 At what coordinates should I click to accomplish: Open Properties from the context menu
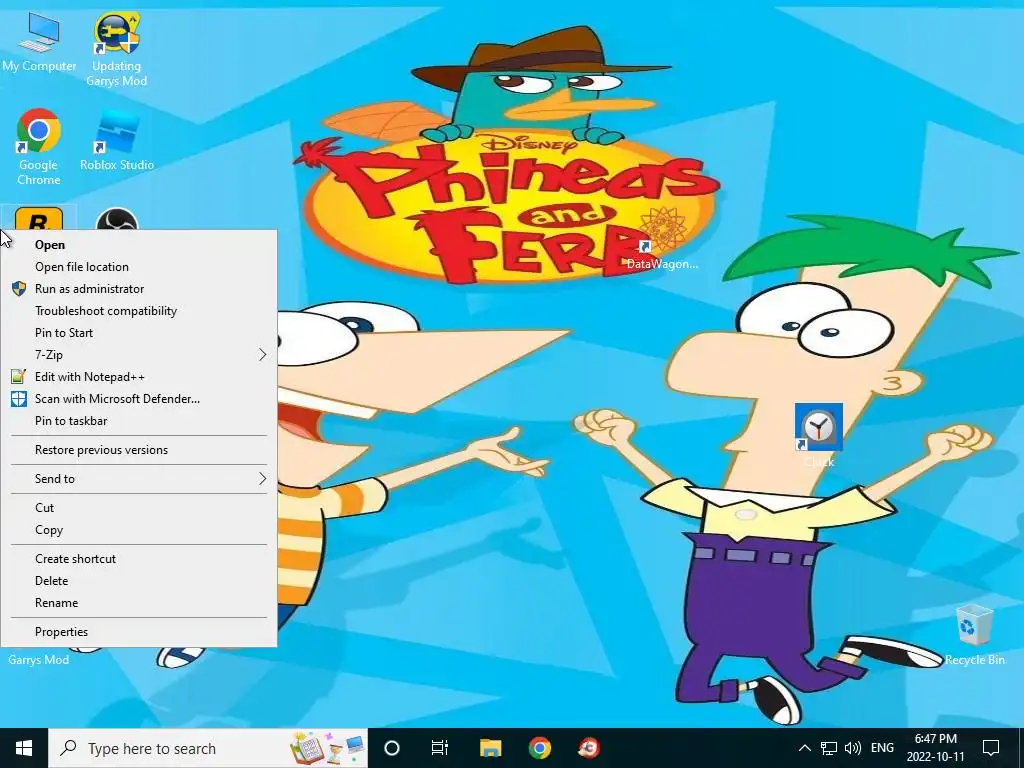coord(138,632)
